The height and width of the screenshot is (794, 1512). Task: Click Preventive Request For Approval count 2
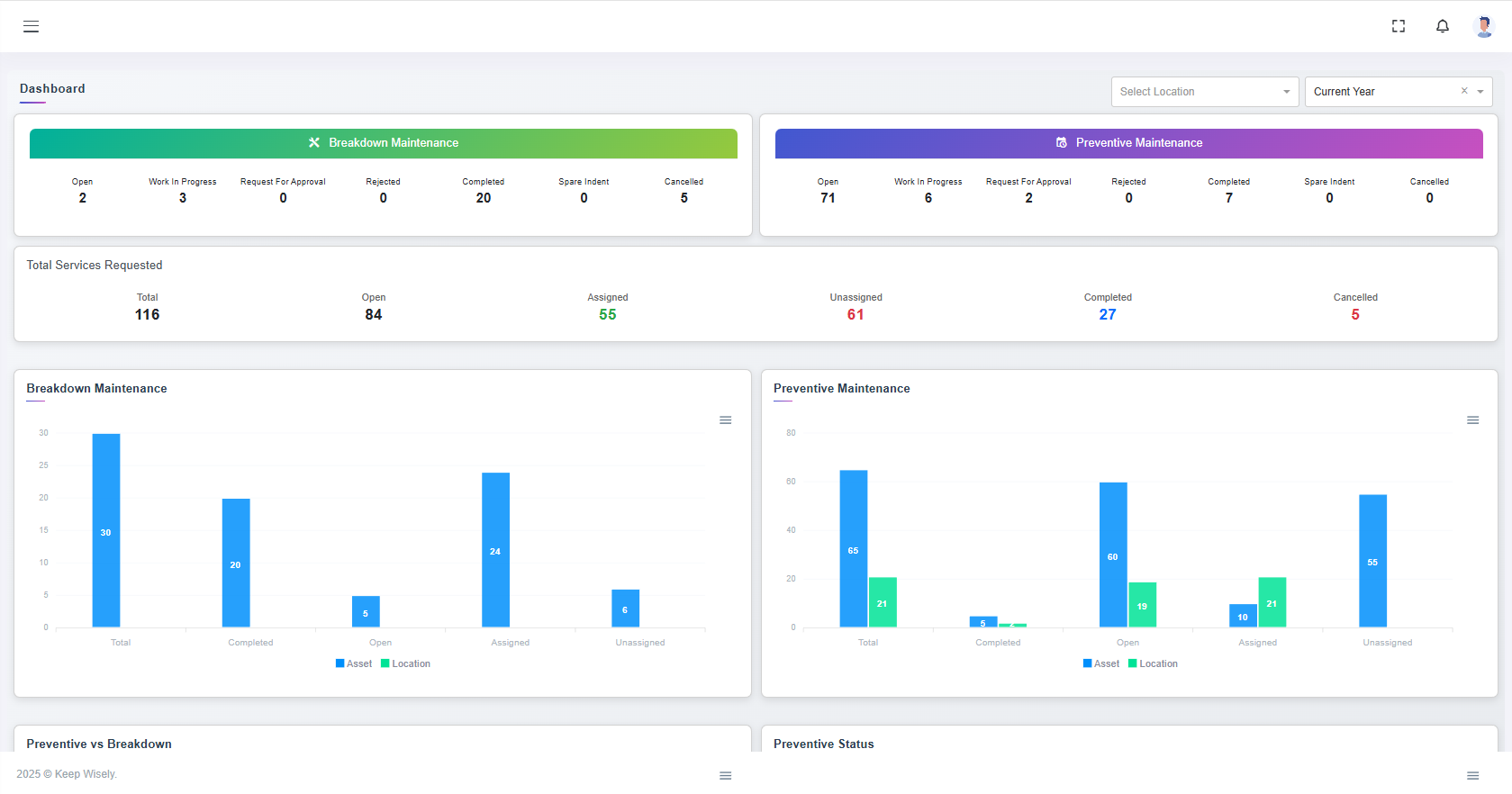(x=1028, y=198)
